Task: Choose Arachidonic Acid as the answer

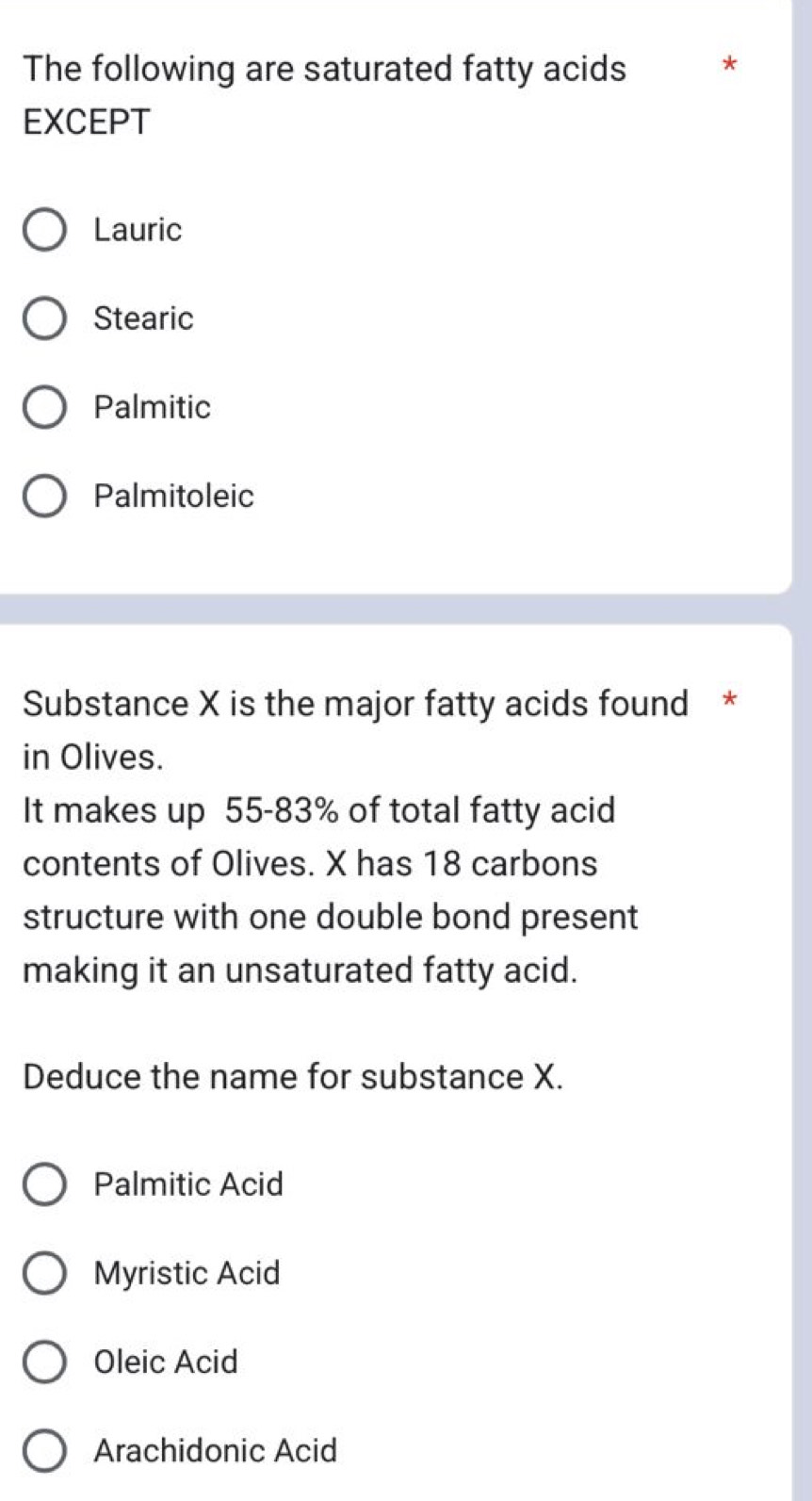Action: [x=44, y=1451]
